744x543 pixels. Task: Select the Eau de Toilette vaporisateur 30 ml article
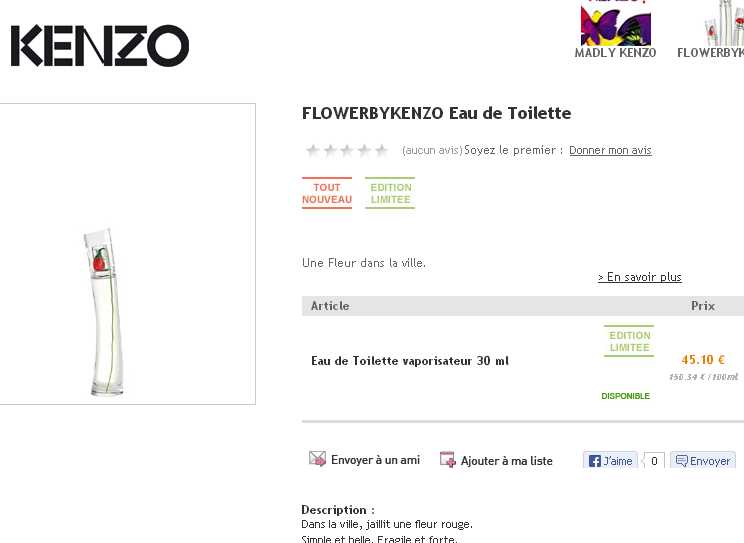(410, 361)
